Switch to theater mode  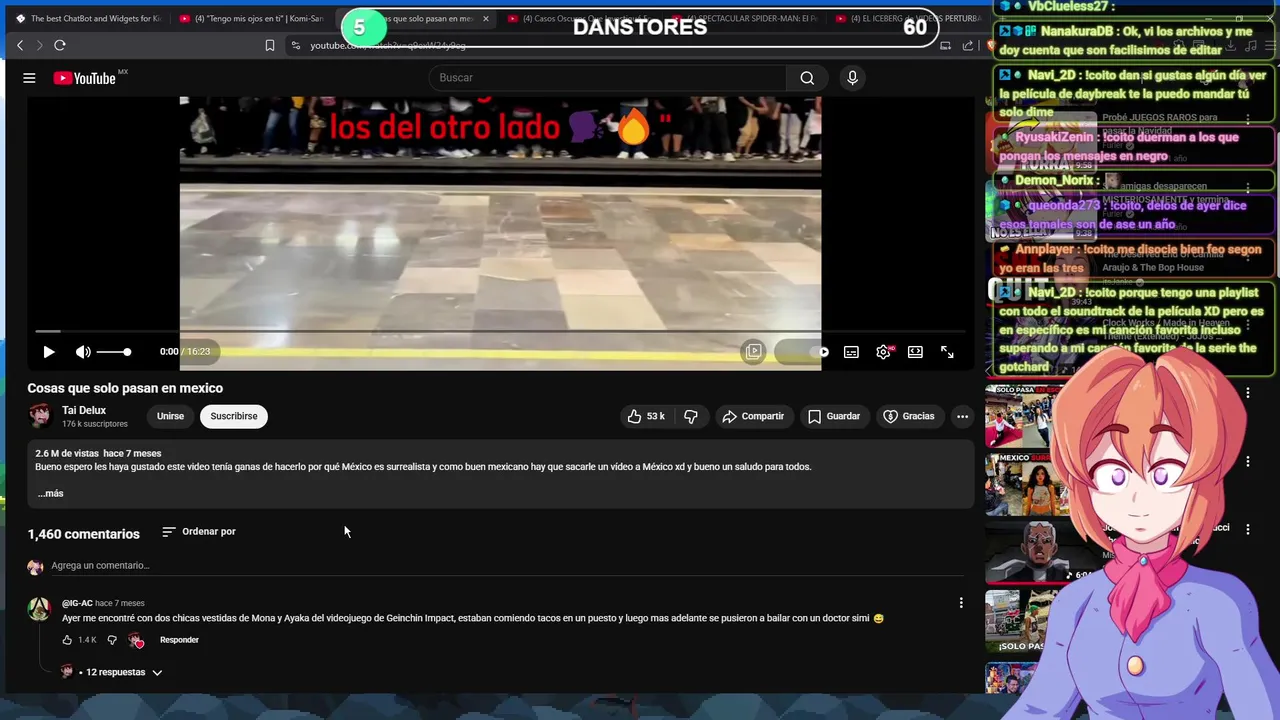(915, 352)
